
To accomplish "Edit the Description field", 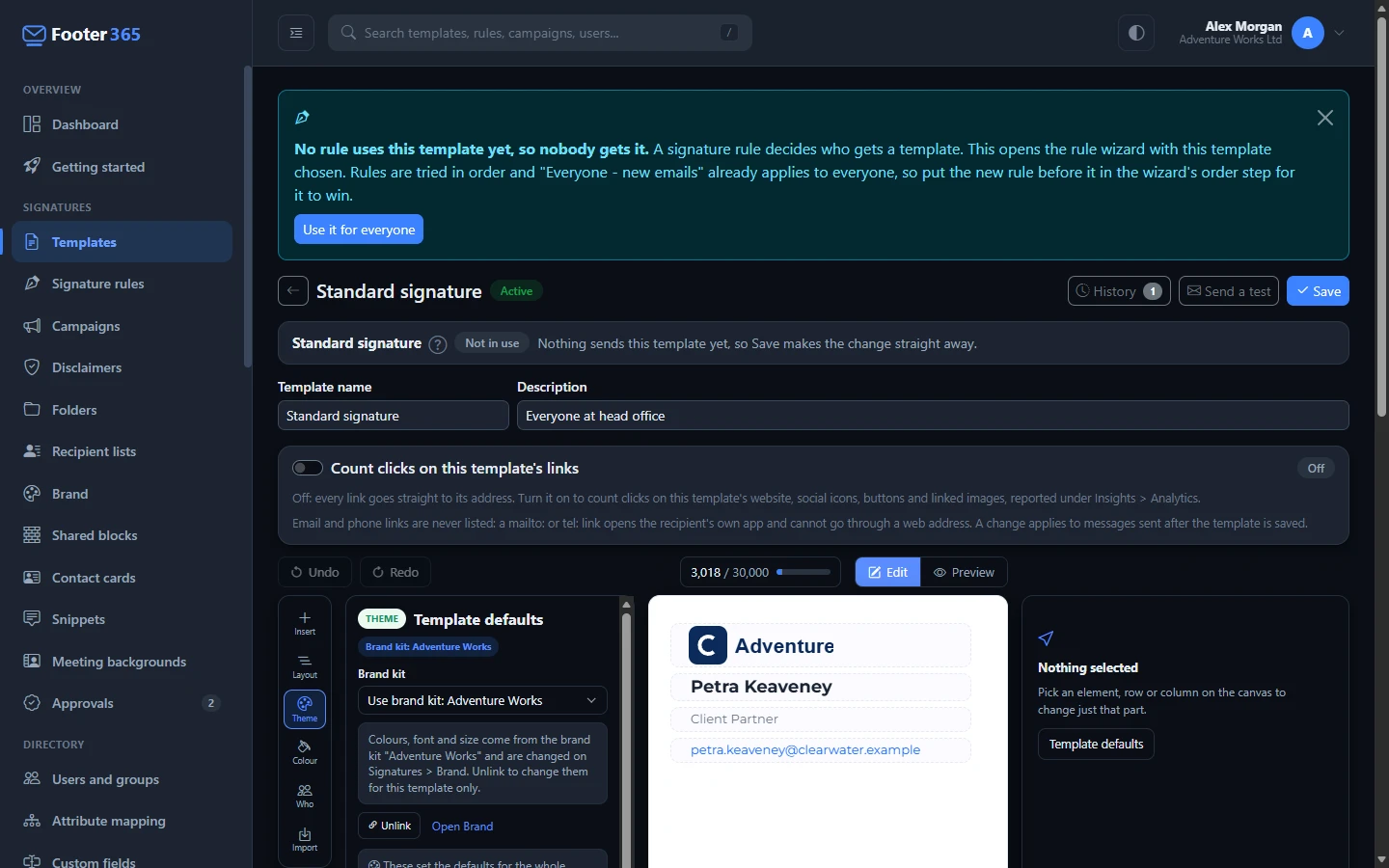I will tap(933, 416).
